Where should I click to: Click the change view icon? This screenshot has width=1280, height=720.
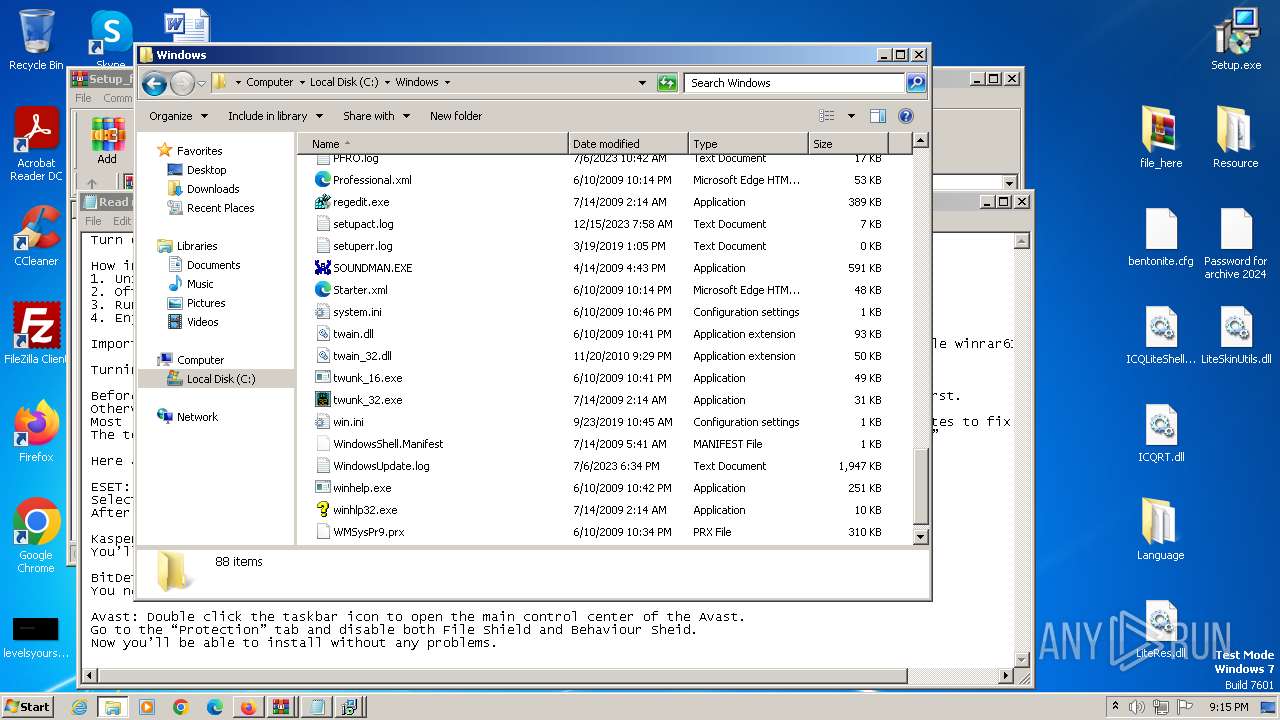(827, 116)
